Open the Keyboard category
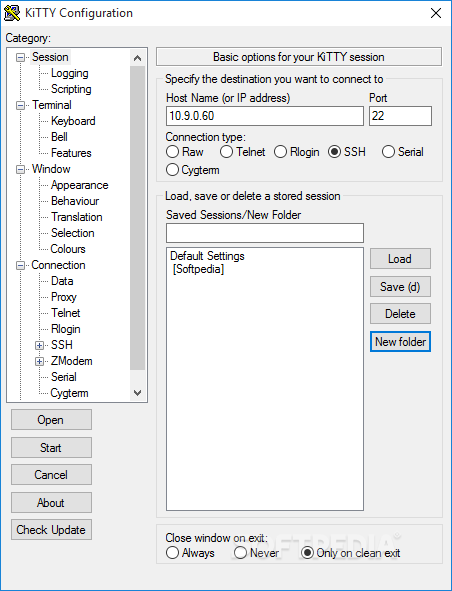The image size is (452, 591). pos(73,121)
